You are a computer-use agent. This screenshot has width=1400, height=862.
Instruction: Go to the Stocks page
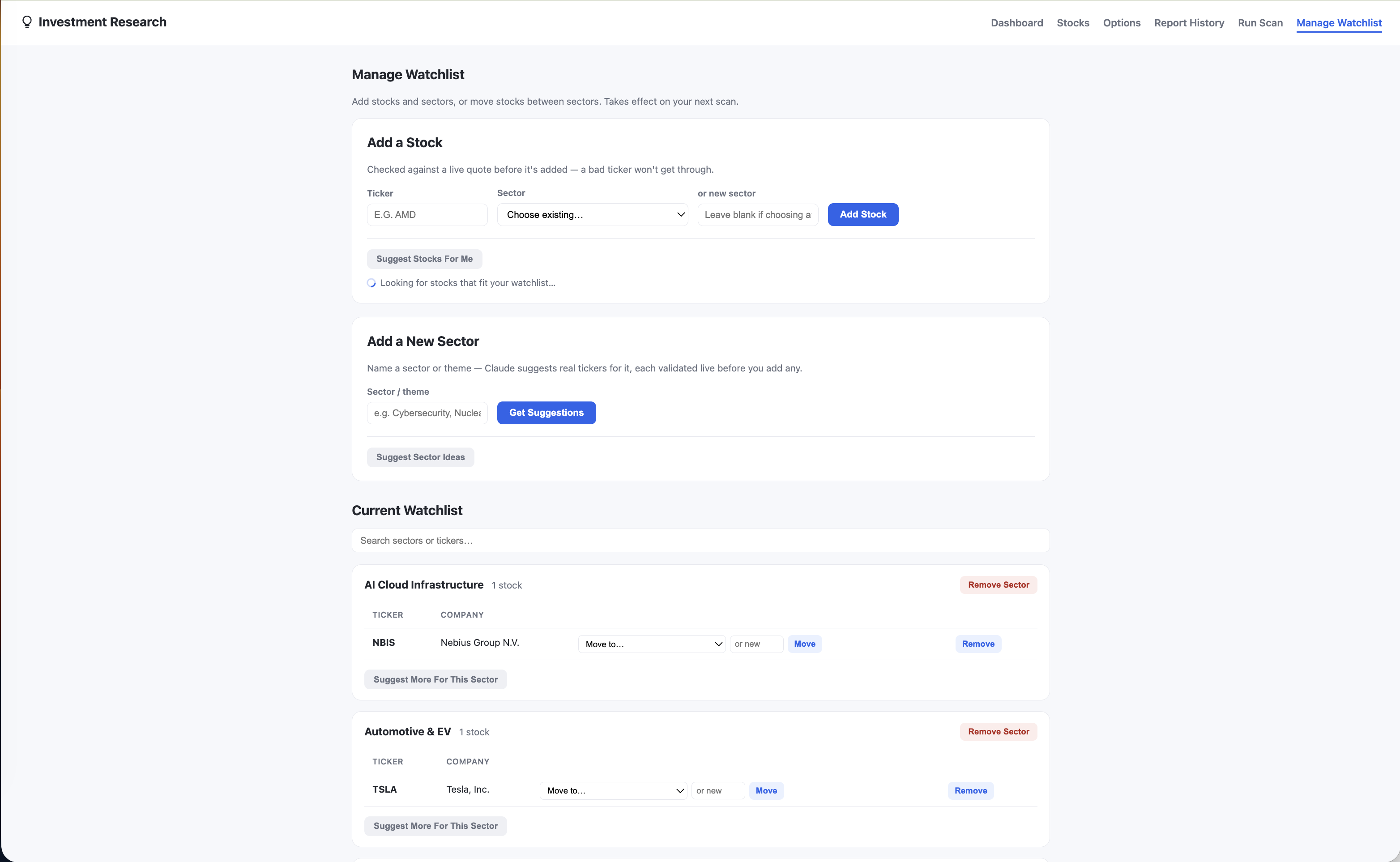coord(1073,23)
